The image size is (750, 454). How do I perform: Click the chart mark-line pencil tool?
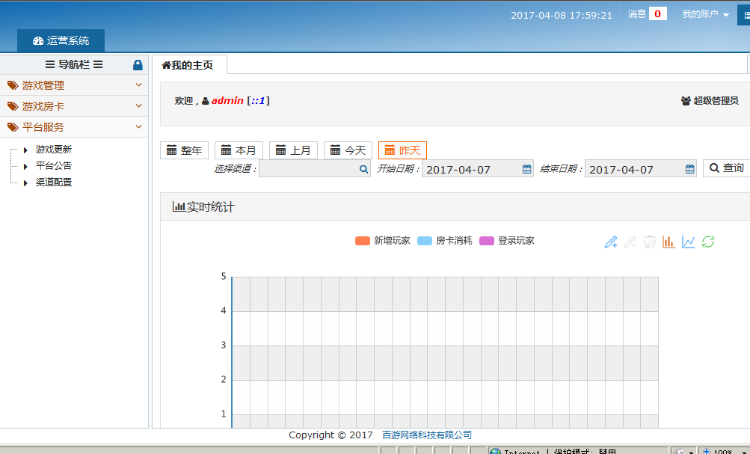[611, 242]
